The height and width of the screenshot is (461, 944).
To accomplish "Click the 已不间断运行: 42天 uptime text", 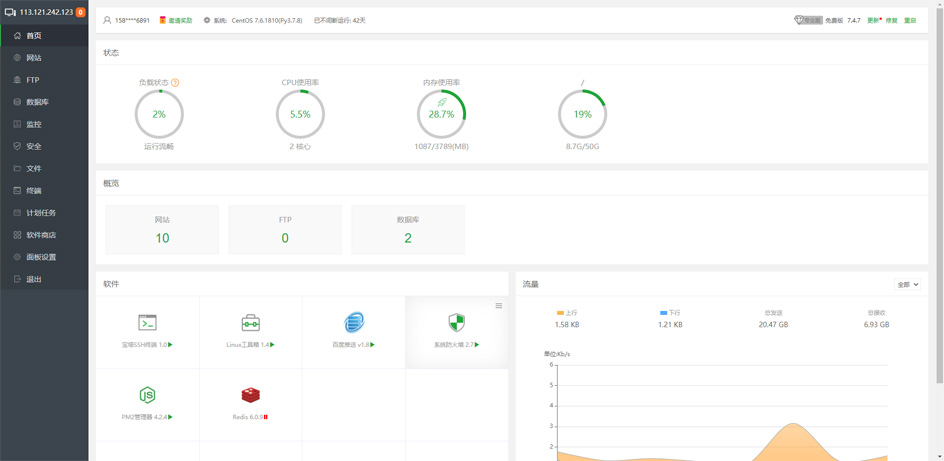I will point(340,20).
